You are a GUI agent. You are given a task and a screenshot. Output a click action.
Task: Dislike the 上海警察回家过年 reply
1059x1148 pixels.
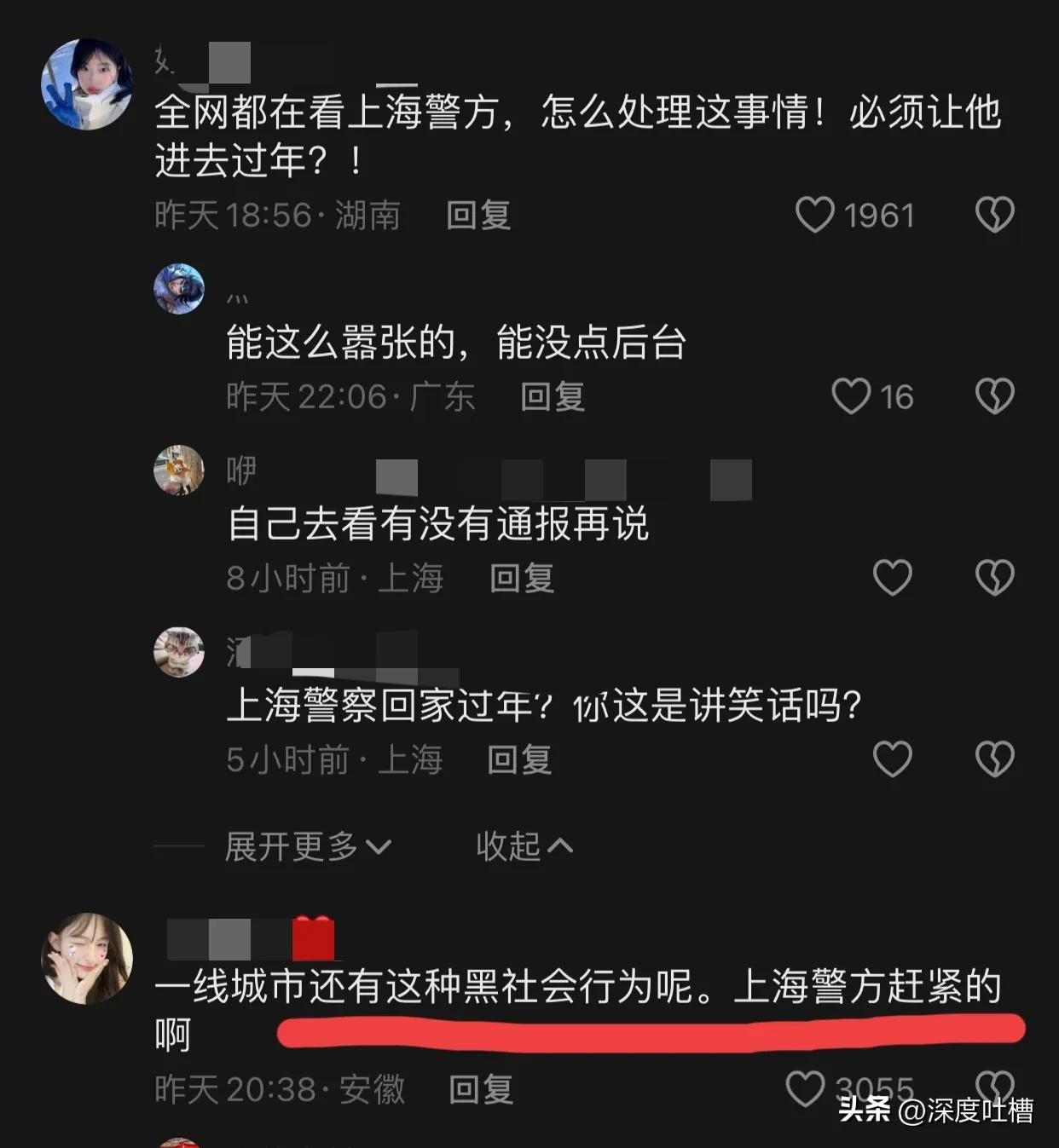coord(994,759)
